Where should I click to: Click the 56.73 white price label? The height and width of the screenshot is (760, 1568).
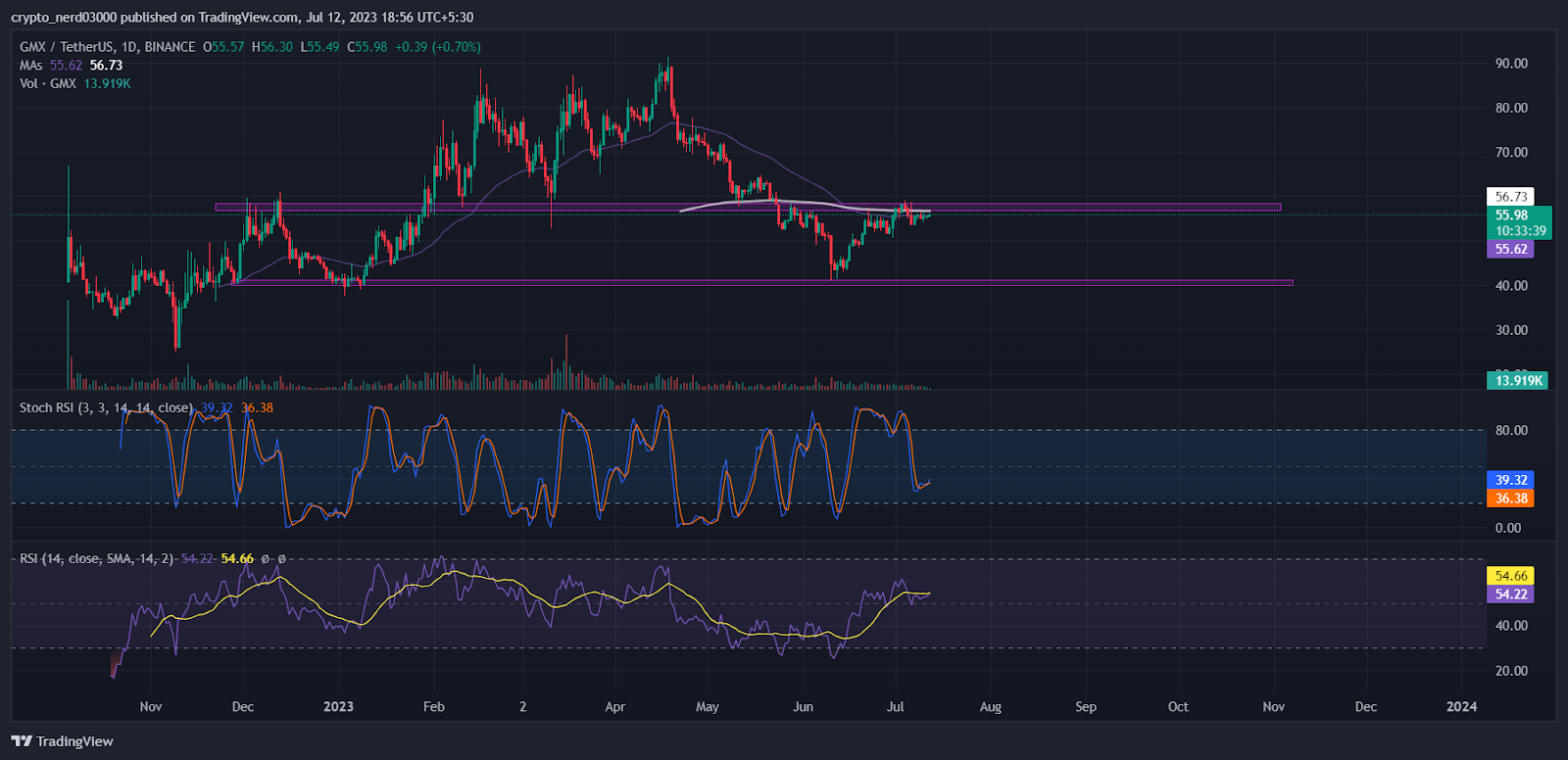(x=1510, y=197)
